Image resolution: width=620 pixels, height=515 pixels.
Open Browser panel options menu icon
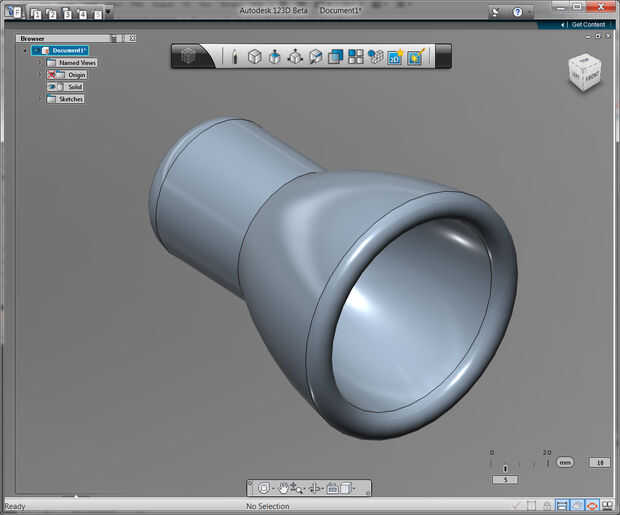[114, 38]
